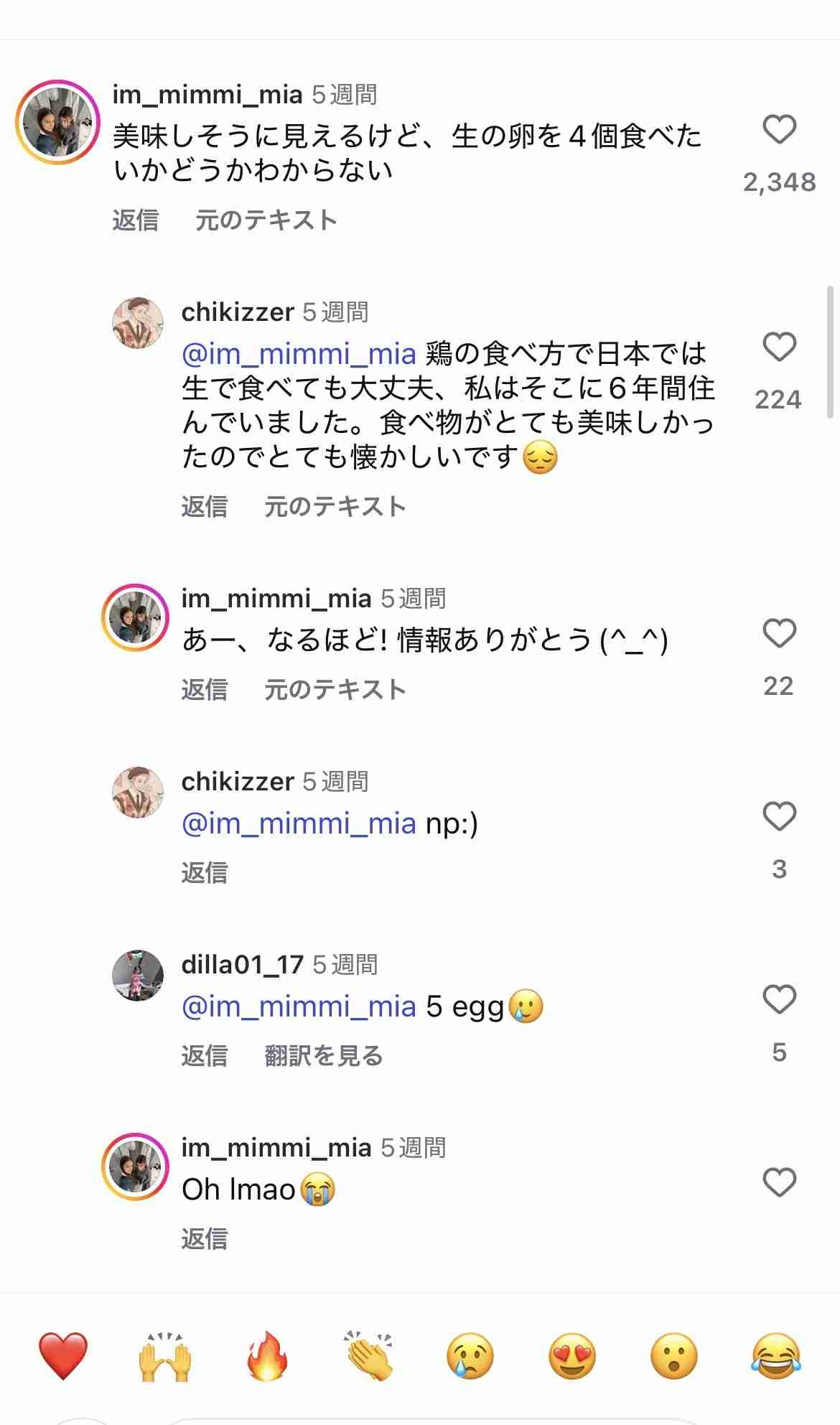The width and height of the screenshot is (840, 1425).
Task: Reply to the "Oh lmao" comment
Action: tap(204, 1238)
